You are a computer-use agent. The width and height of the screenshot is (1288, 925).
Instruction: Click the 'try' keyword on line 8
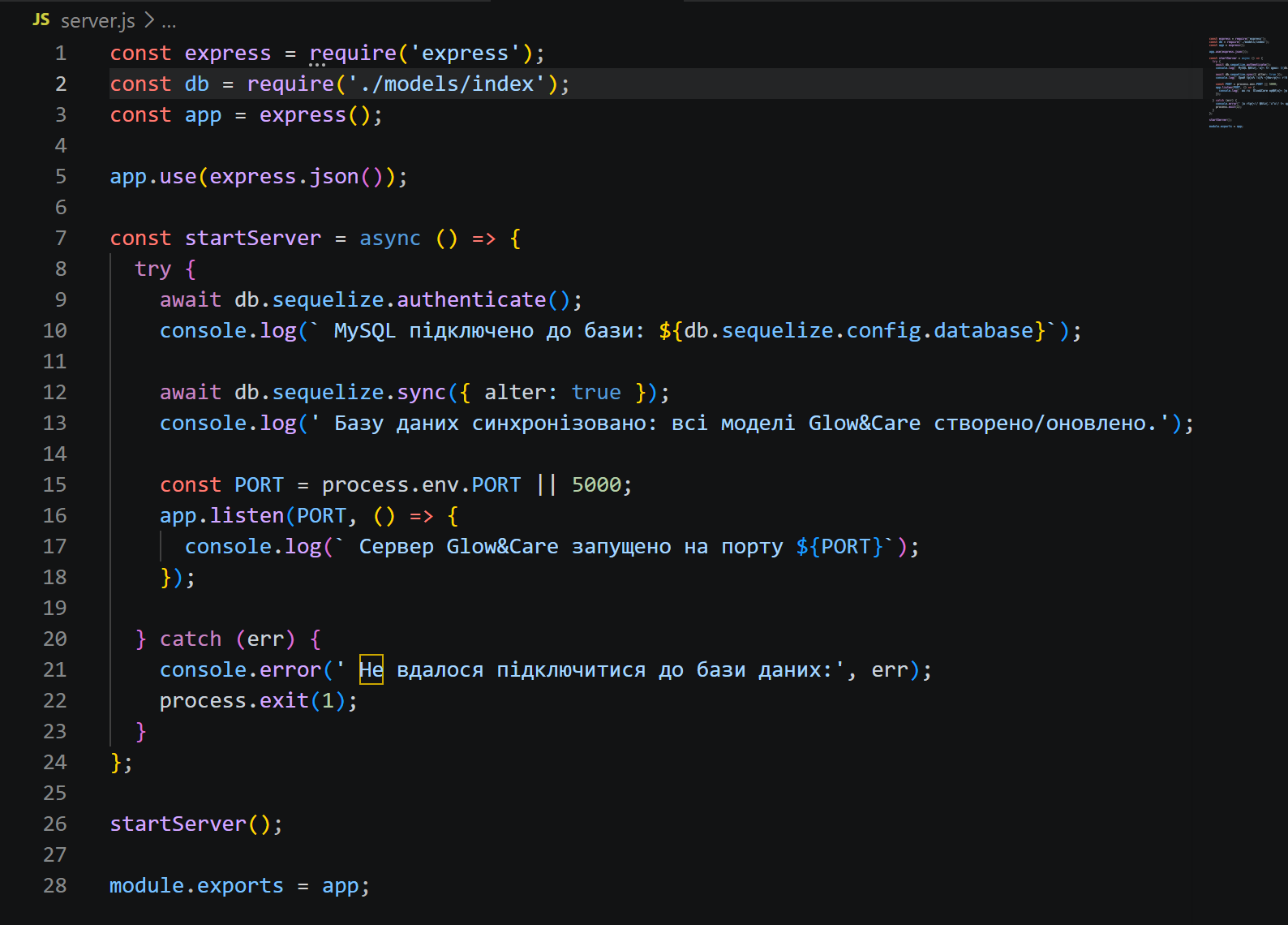[x=153, y=269]
